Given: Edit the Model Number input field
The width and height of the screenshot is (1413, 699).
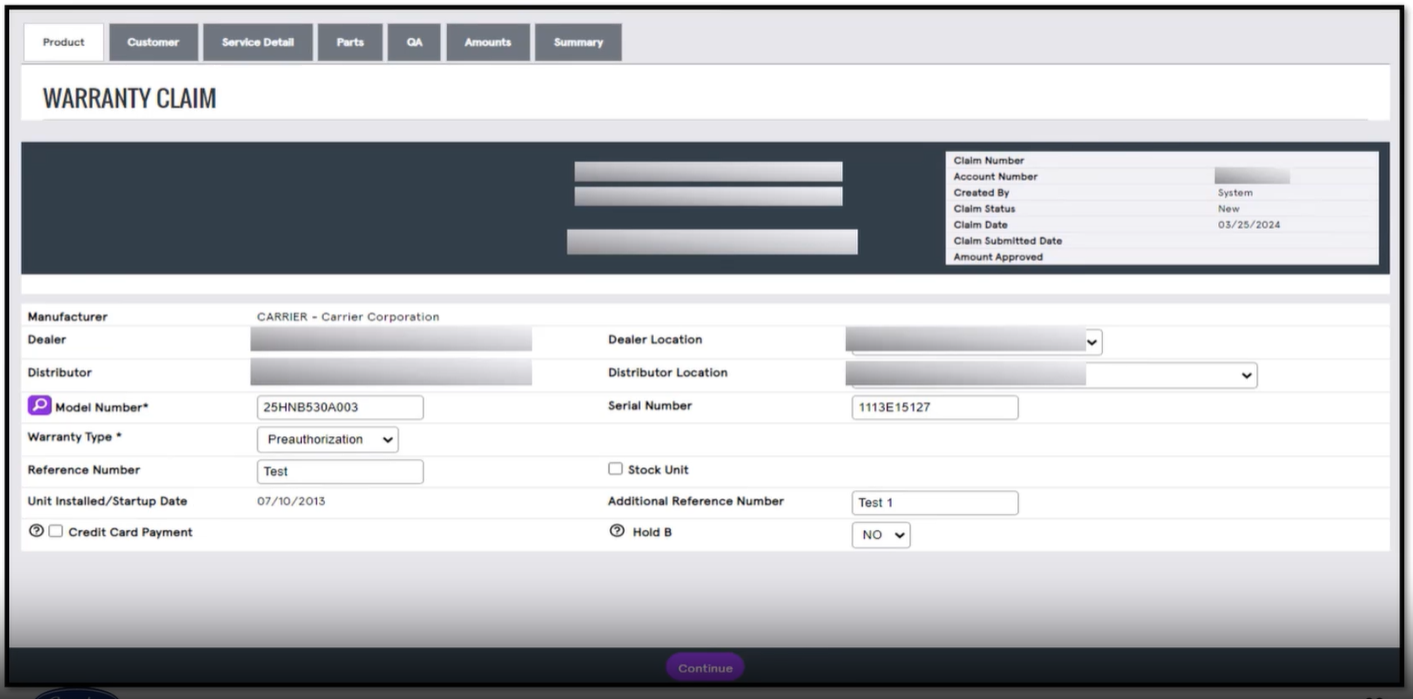Looking at the screenshot, I should (340, 406).
